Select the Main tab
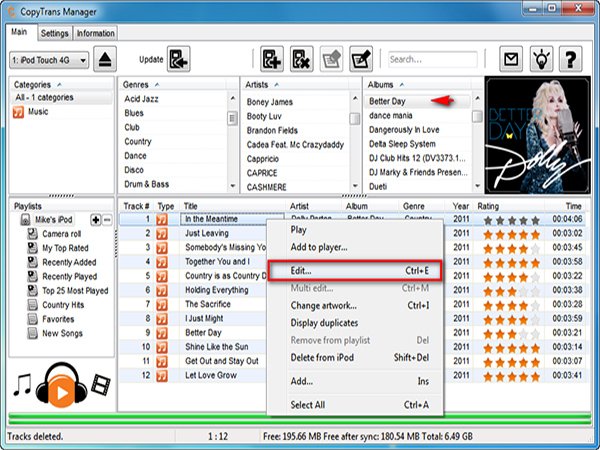The width and height of the screenshot is (600, 450). [19, 32]
